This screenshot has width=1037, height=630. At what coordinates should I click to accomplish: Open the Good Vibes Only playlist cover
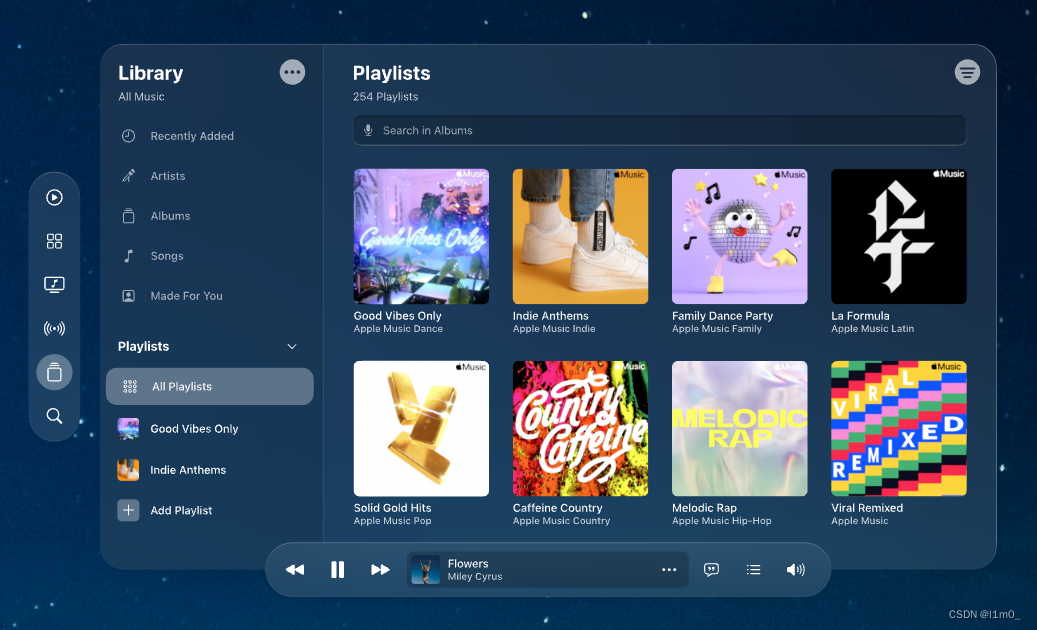(421, 236)
